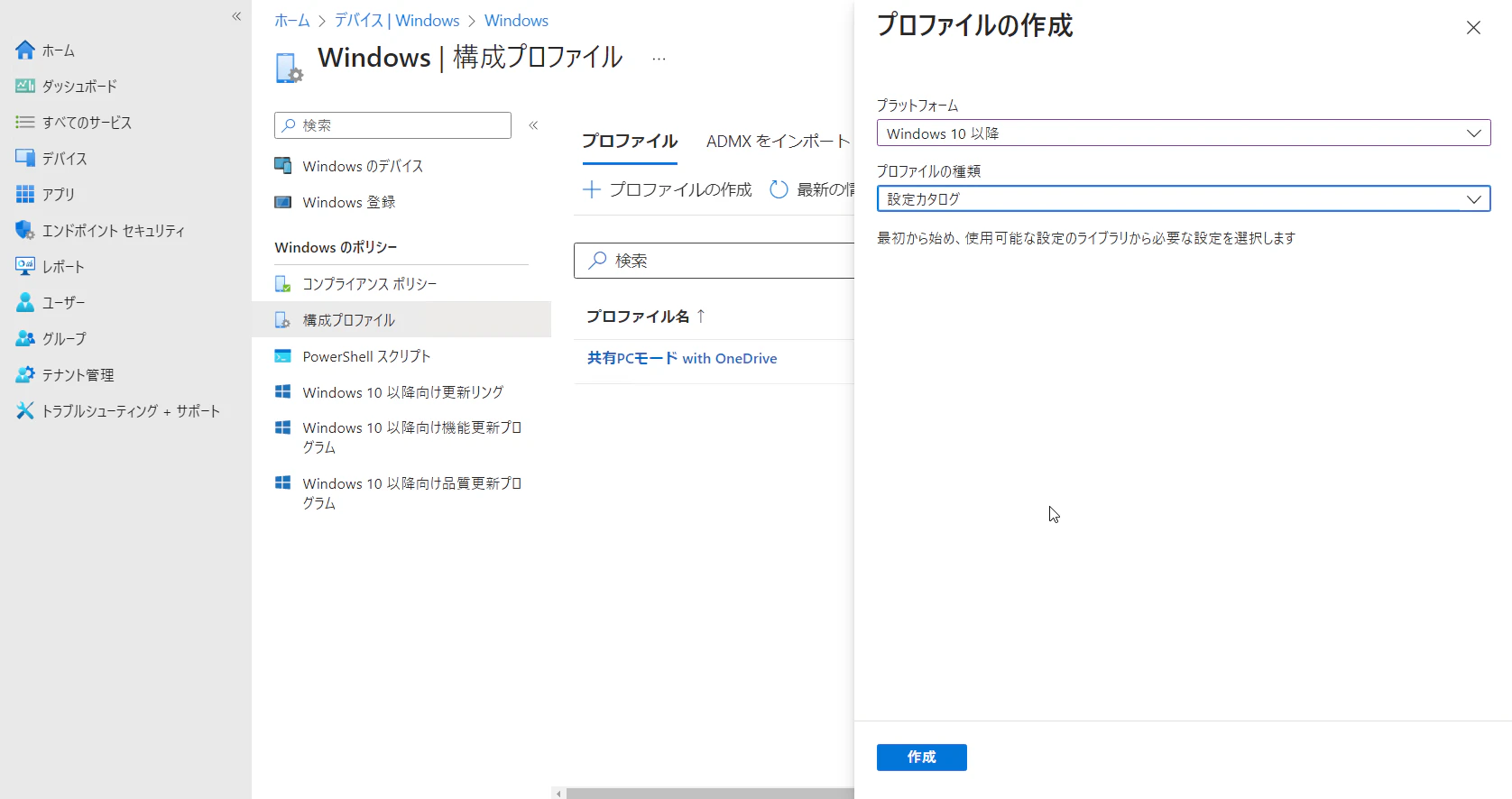Open the プラットフォーム dropdown
This screenshot has height=799, width=1512.
point(1184,133)
